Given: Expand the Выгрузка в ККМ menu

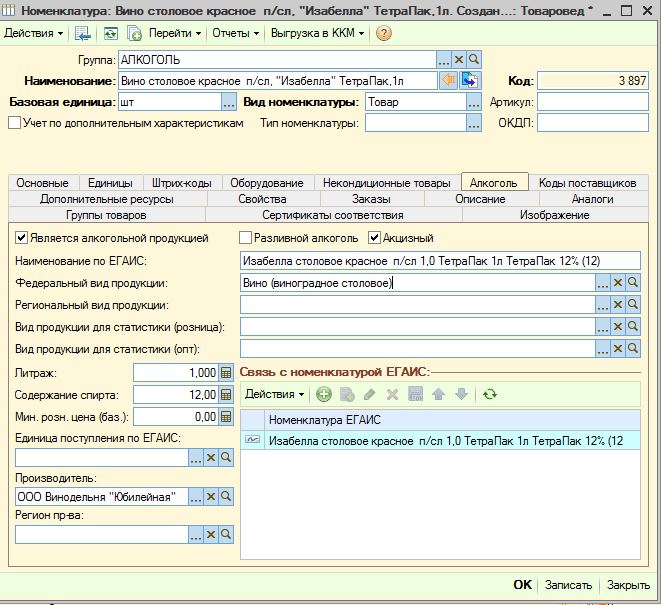Looking at the screenshot, I should (317, 33).
